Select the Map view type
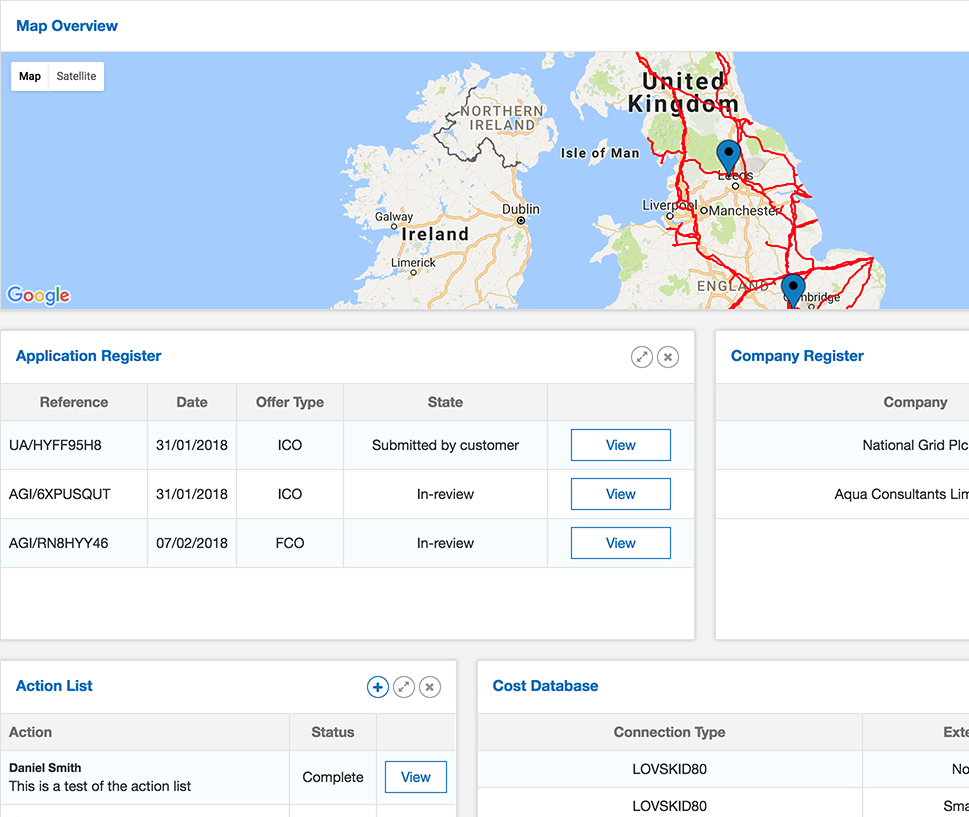969x817 pixels. pos(30,77)
